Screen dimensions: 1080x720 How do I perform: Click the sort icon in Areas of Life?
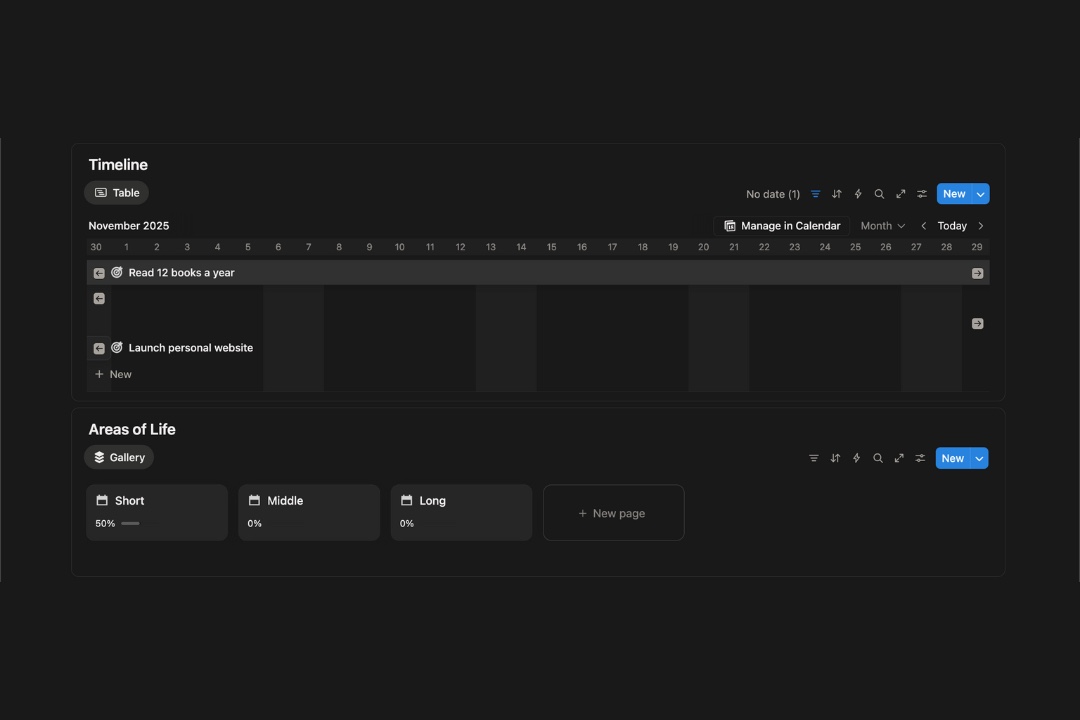(835, 458)
